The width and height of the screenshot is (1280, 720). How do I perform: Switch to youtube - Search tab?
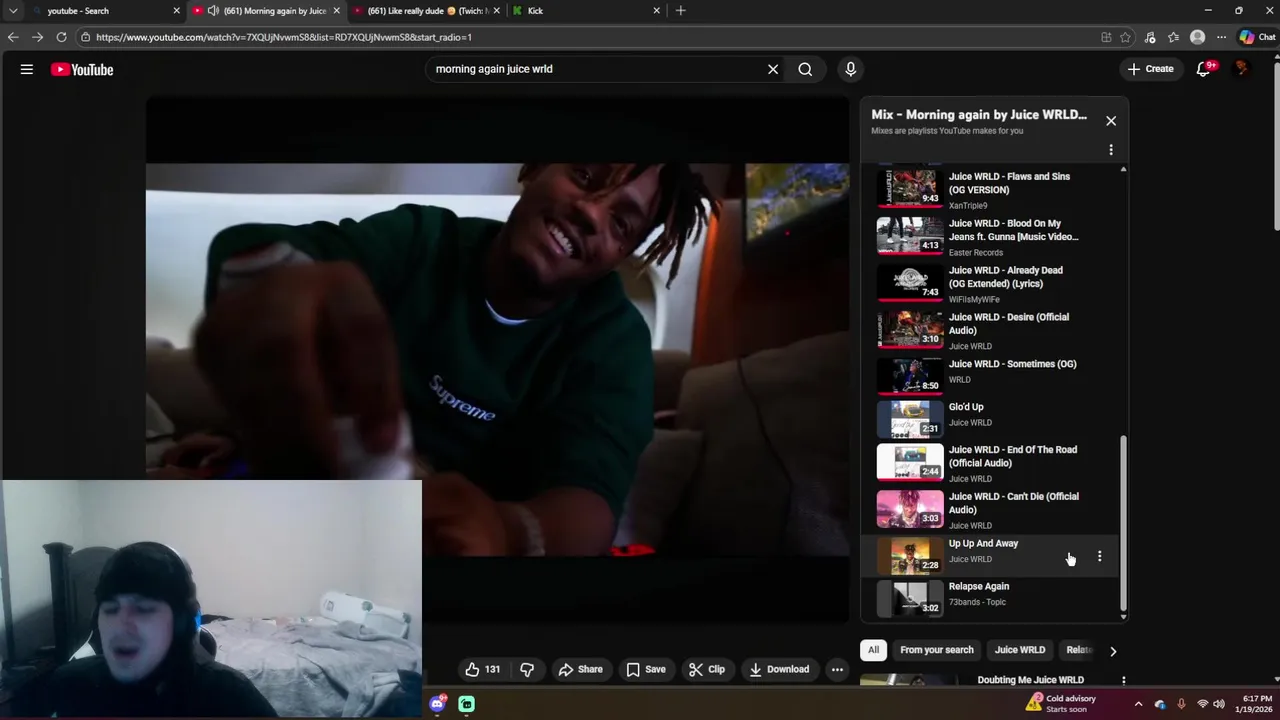click(105, 10)
